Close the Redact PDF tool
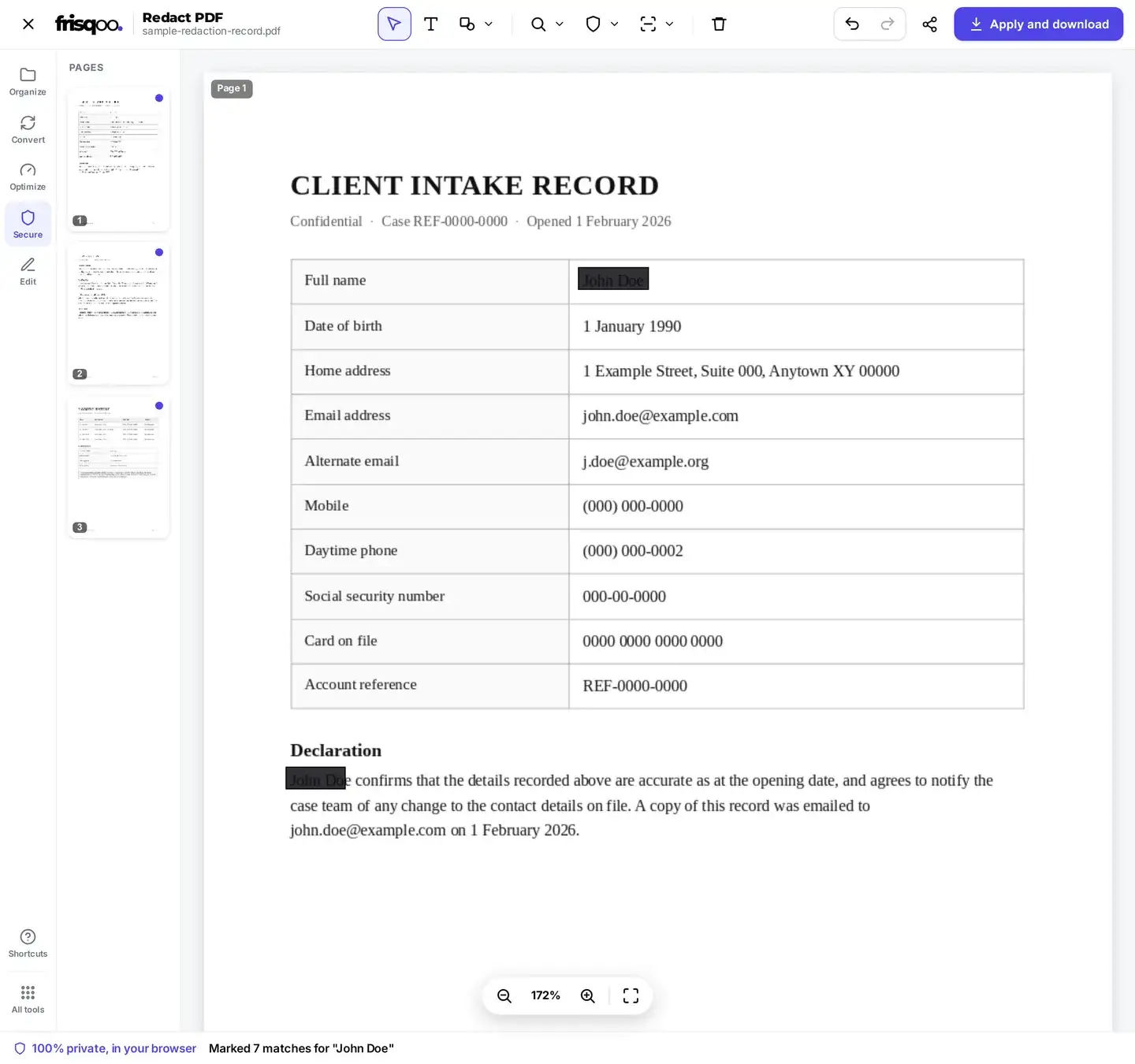Screen dimensions: 1135x1064 coord(28,24)
